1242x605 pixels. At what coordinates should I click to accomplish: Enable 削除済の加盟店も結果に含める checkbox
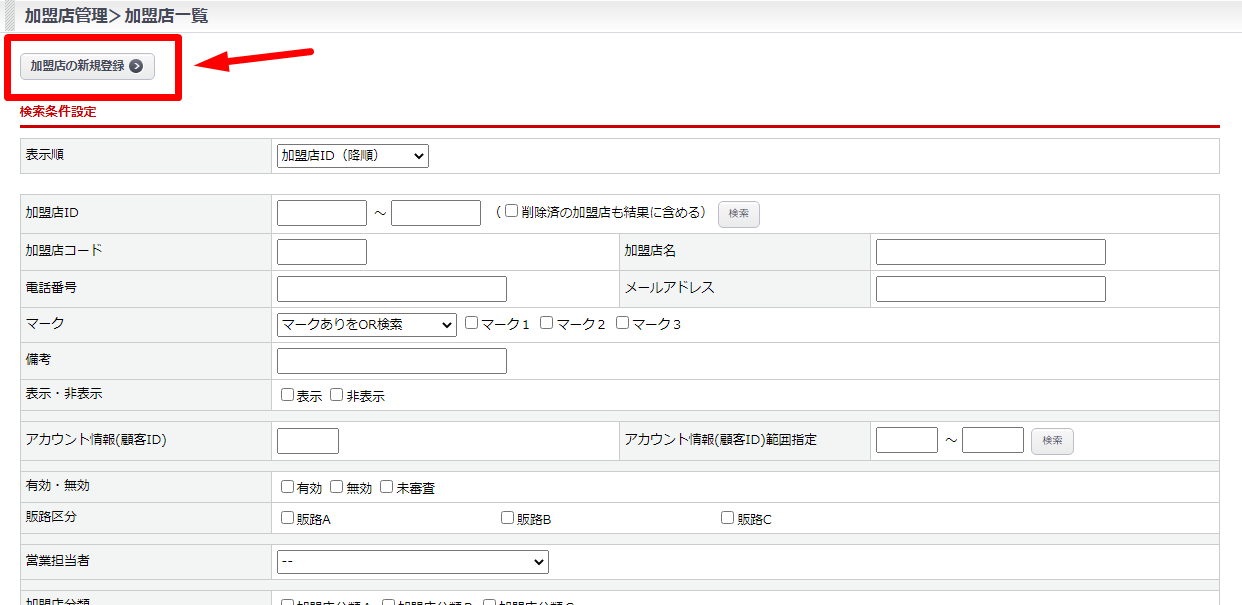[511, 211]
